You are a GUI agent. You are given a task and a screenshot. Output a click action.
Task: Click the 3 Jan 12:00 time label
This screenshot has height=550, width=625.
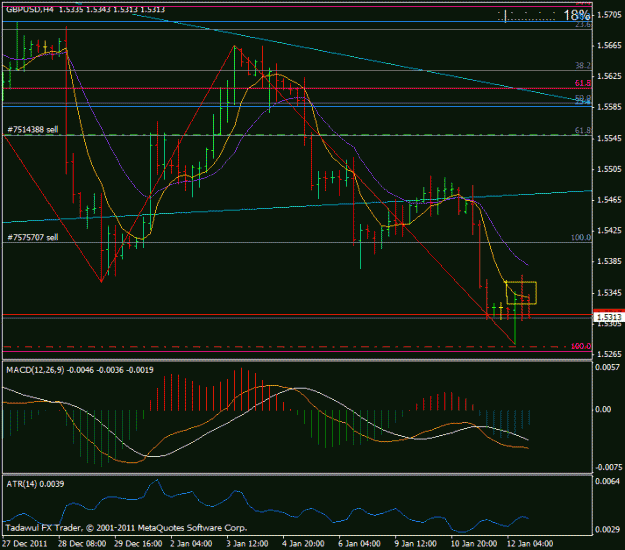[x=248, y=544]
